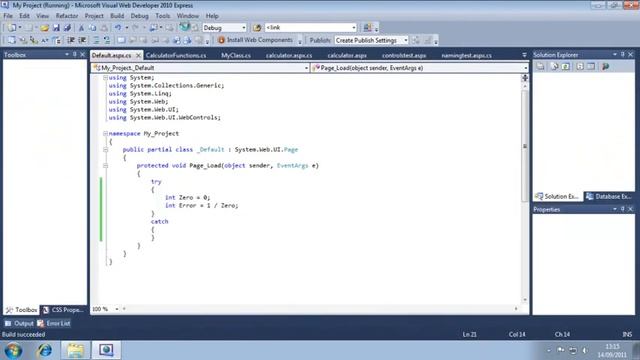Click the Start Debugging play icon
The height and width of the screenshot is (360, 640).
click(184, 27)
